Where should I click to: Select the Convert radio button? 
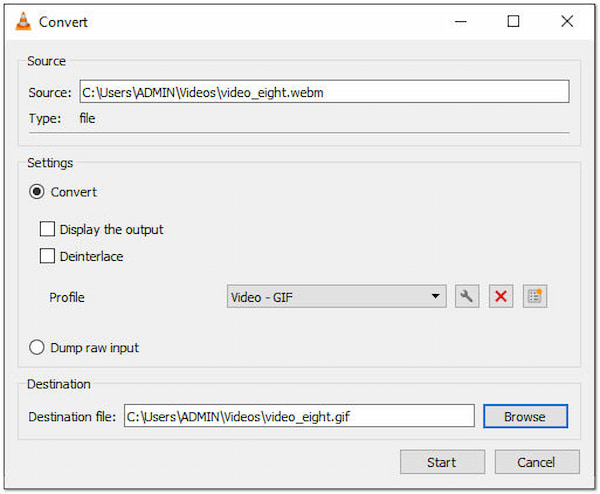[x=37, y=192]
